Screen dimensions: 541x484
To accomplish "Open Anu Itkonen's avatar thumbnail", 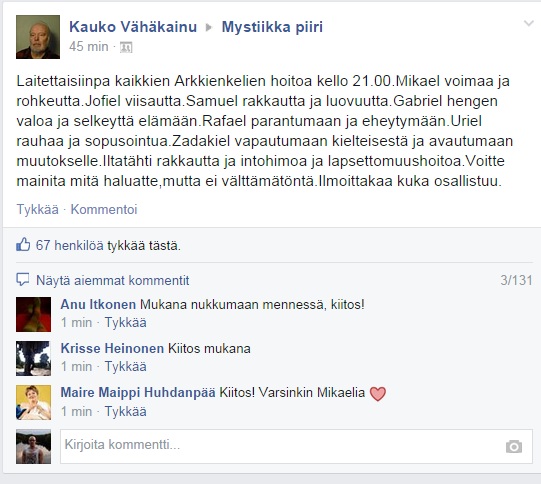I will (x=33, y=314).
